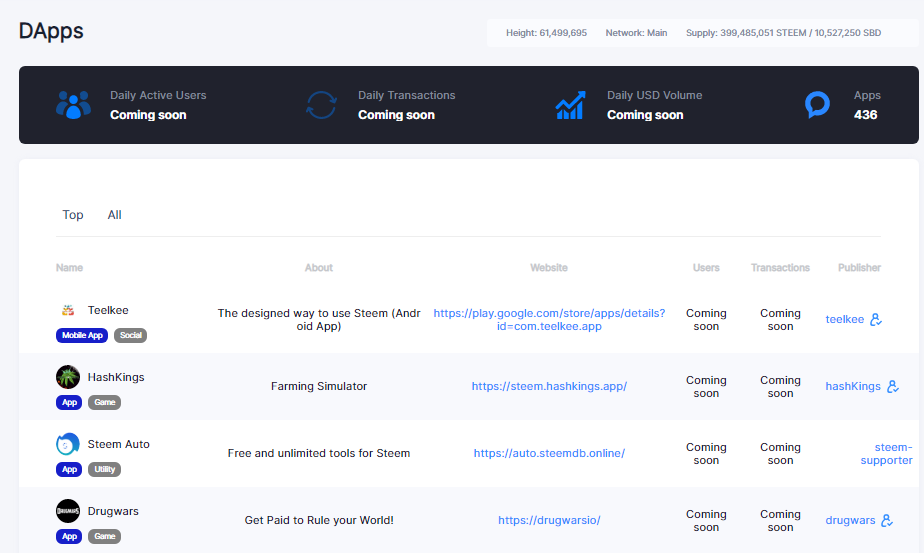Open the drugwars publisher profile
The width and height of the screenshot is (924, 553).
(850, 520)
